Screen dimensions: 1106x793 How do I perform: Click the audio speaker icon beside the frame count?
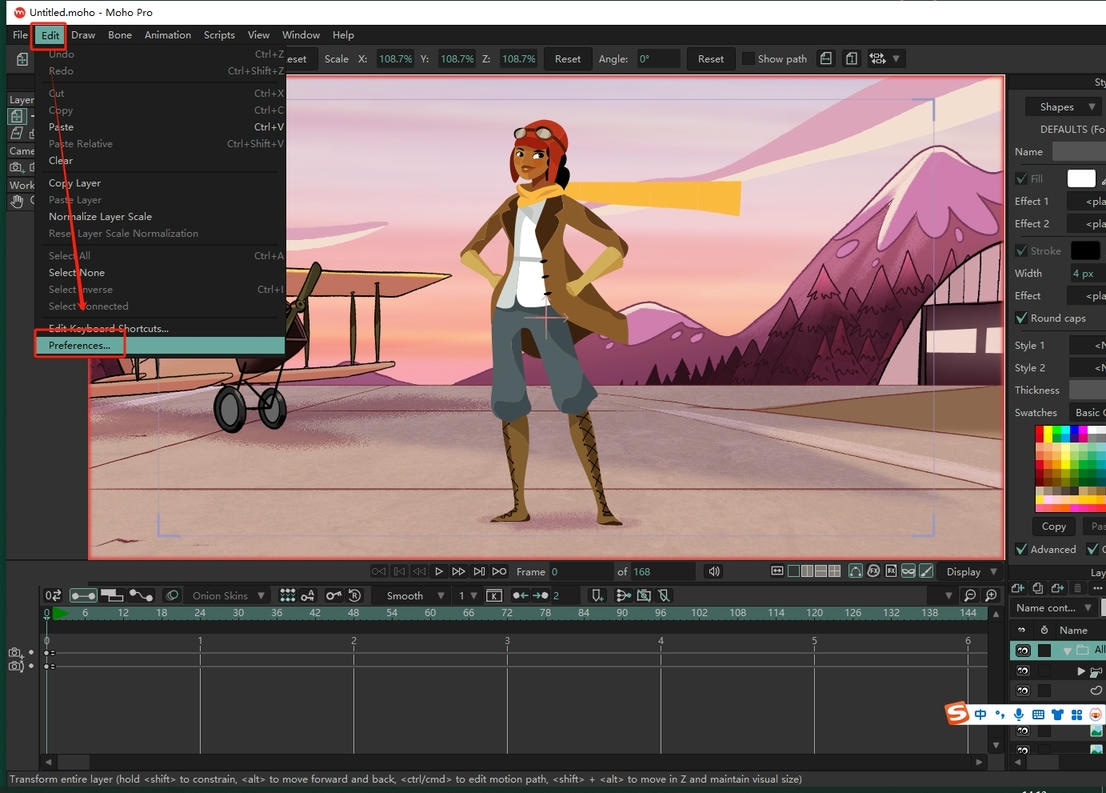point(713,572)
